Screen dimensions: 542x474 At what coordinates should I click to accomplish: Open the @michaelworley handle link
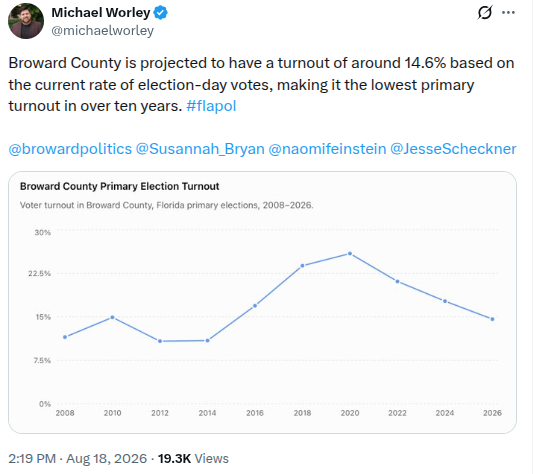coord(102,31)
